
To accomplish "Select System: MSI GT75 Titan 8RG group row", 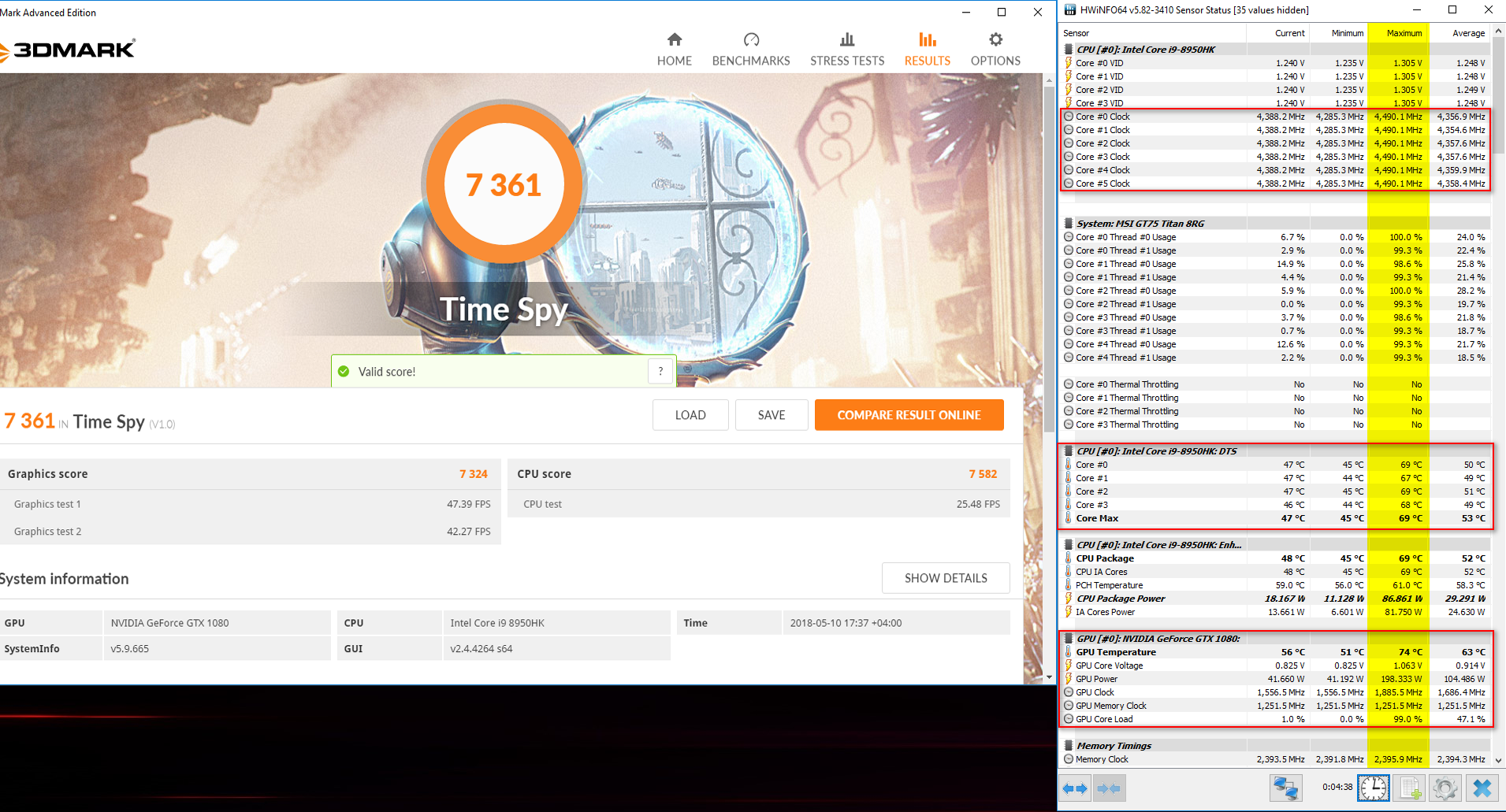I will [1275, 224].
